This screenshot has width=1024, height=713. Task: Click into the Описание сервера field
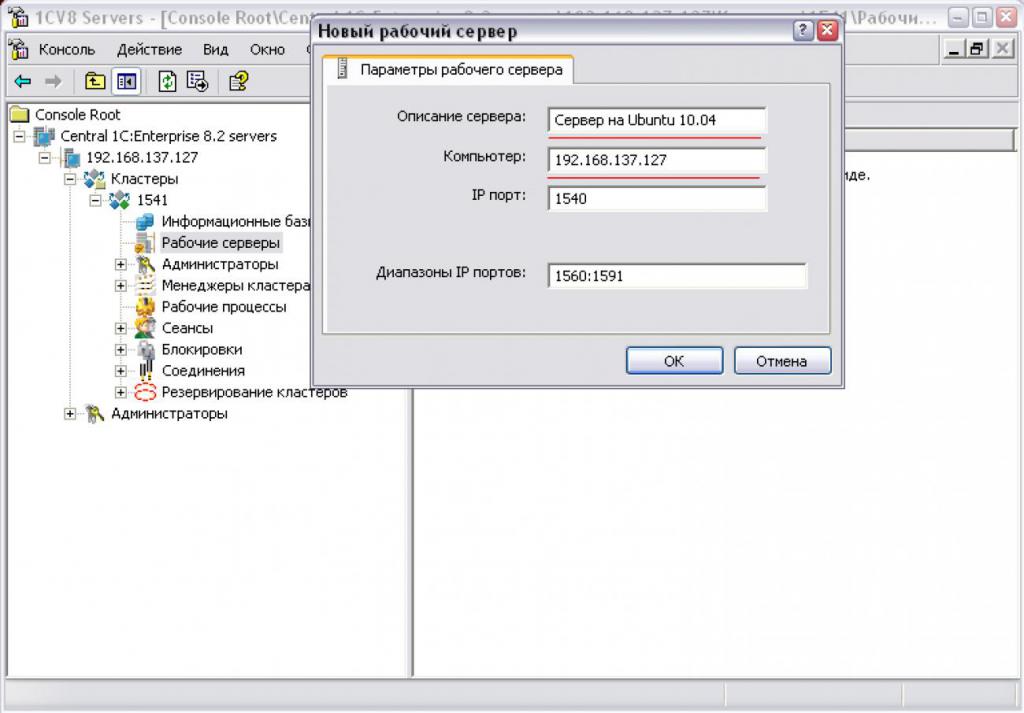coord(656,120)
